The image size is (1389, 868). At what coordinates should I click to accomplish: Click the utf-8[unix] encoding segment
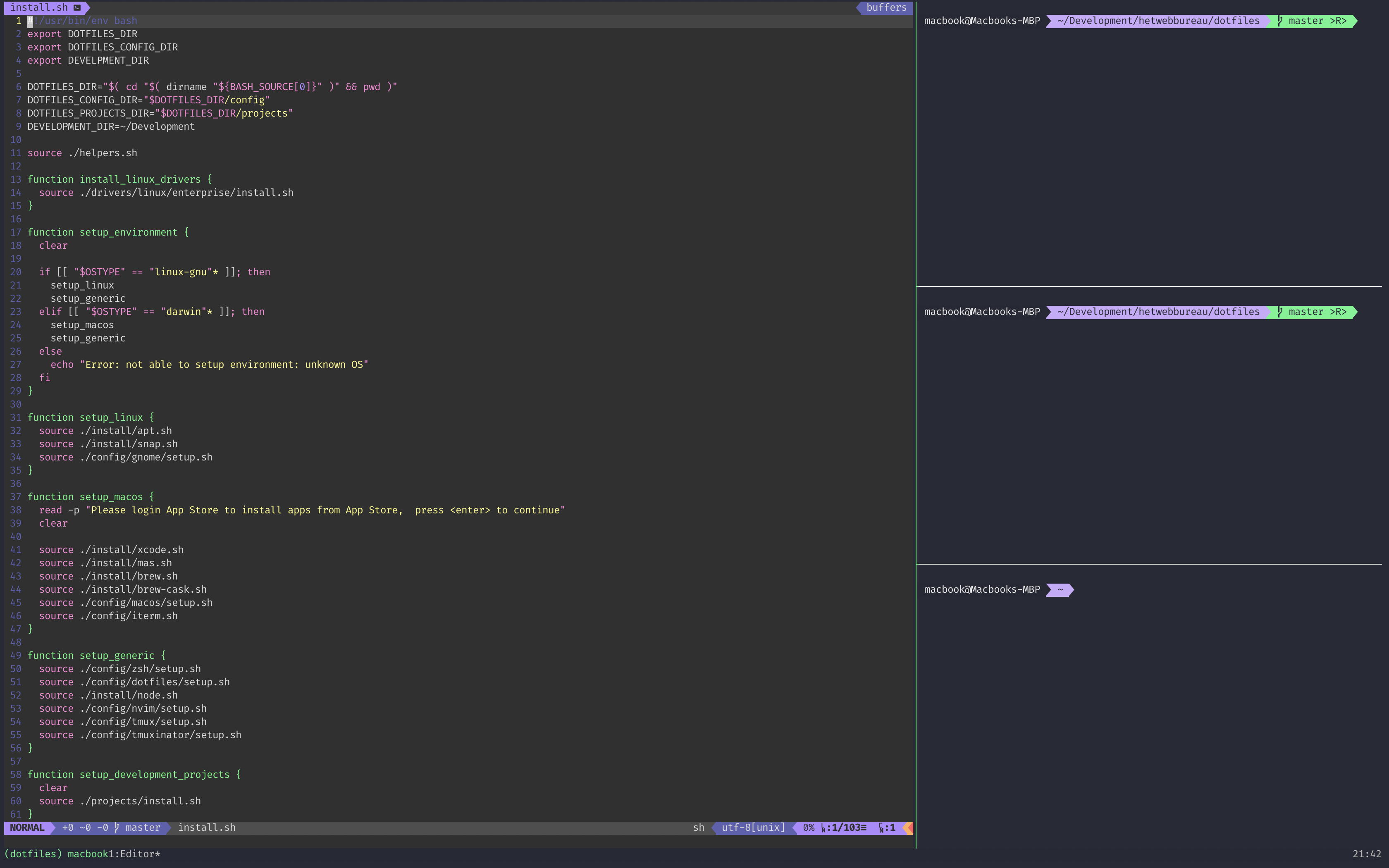pyautogui.click(x=753, y=827)
